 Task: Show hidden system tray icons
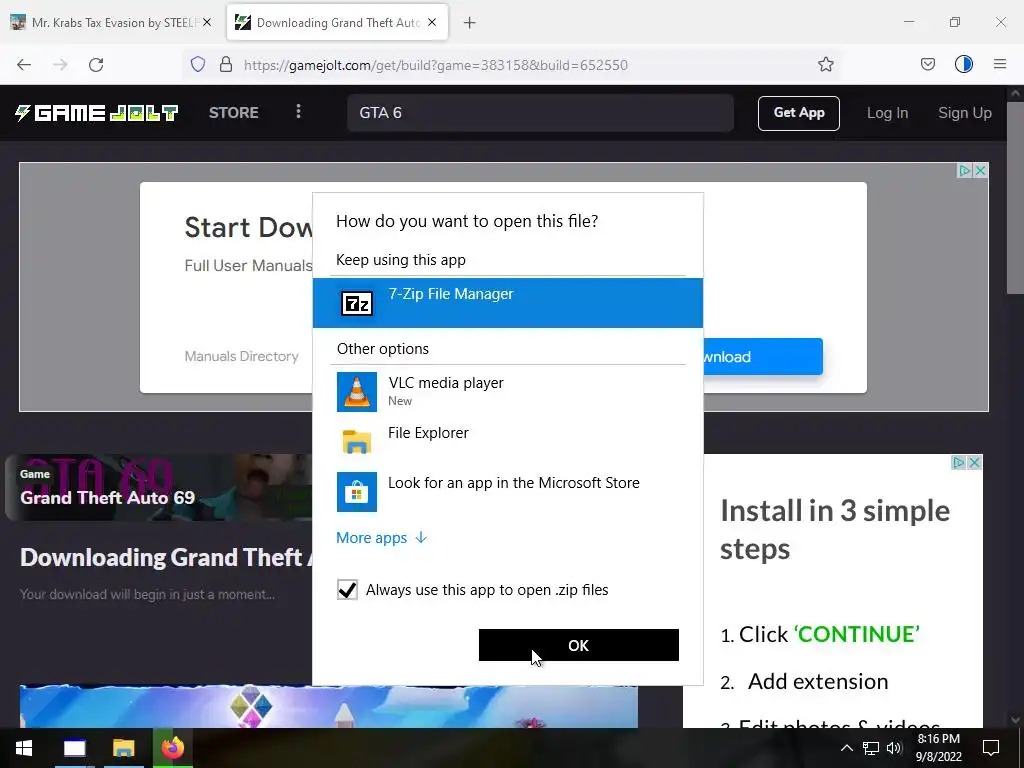(846, 748)
